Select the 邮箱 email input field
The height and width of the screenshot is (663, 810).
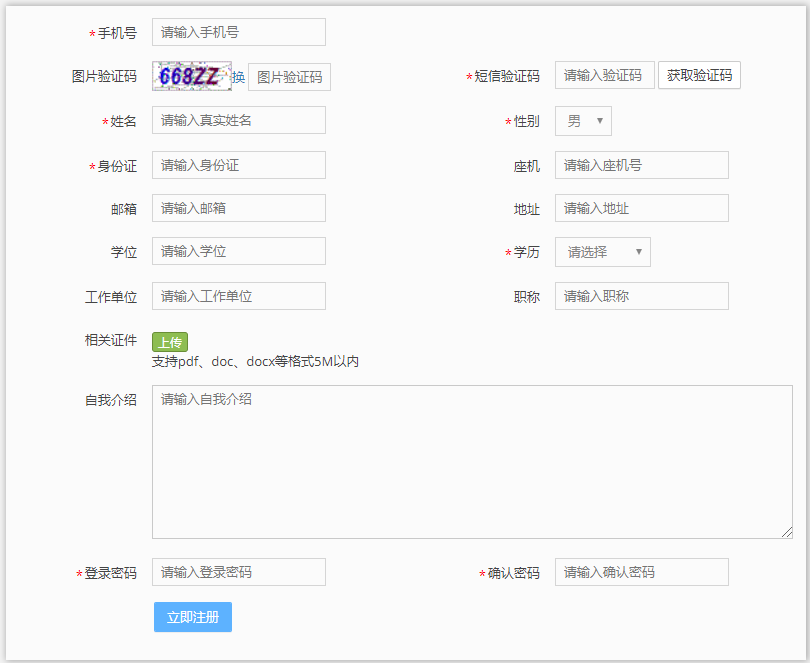(x=239, y=208)
